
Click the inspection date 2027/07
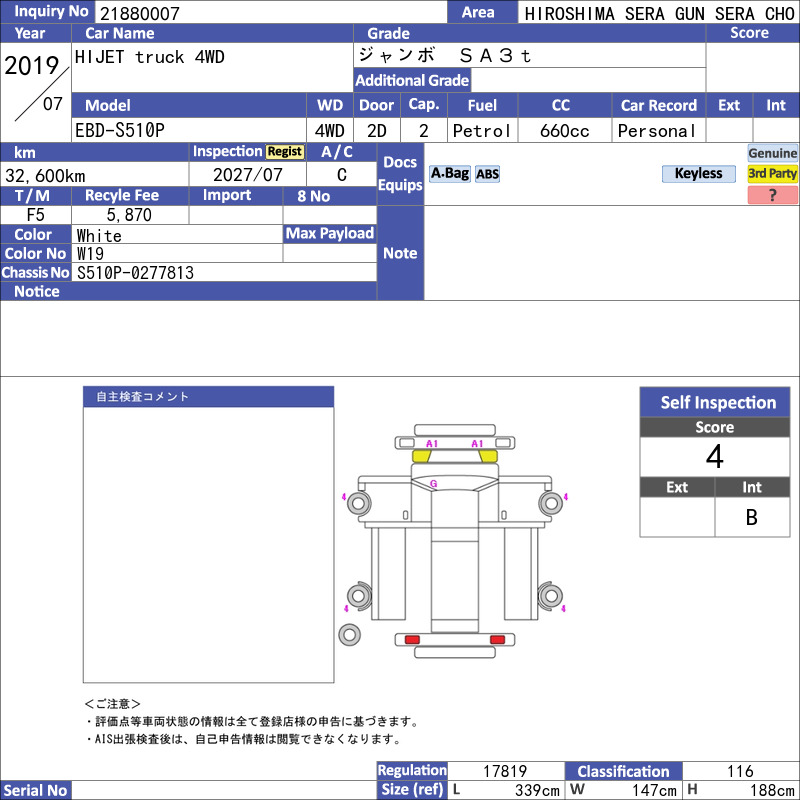tap(247, 175)
